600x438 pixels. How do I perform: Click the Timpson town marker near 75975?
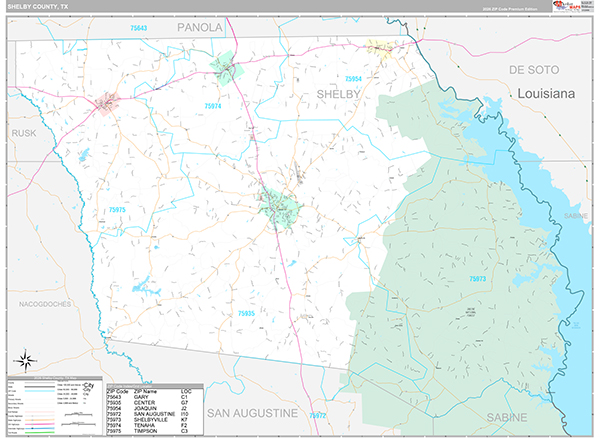coord(106,101)
